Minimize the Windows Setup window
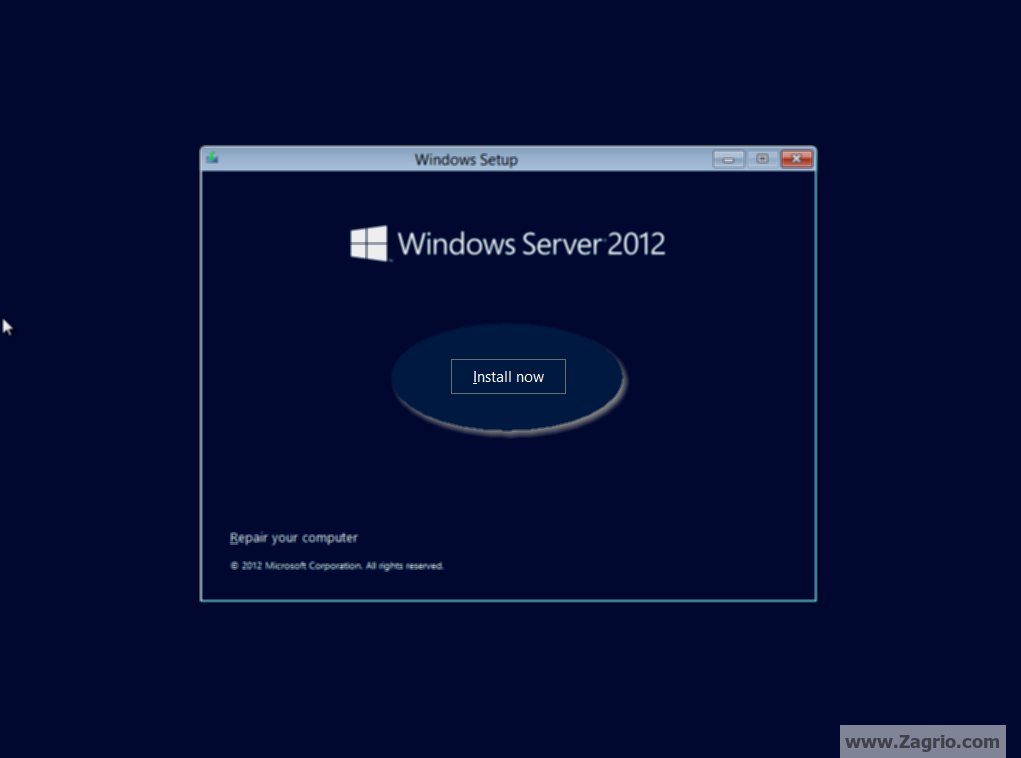Image resolution: width=1021 pixels, height=758 pixels. tap(729, 159)
